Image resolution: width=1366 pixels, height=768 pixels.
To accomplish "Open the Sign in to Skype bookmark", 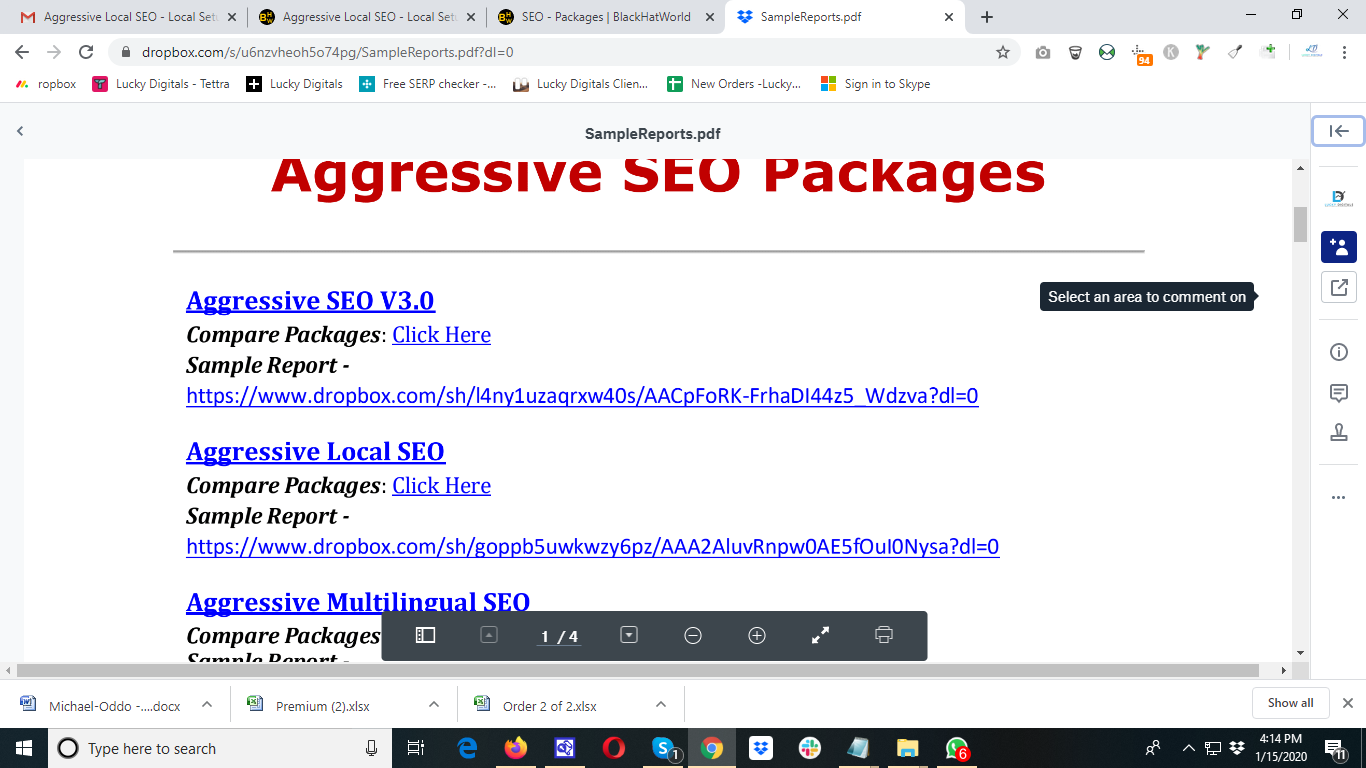I will pos(875,84).
